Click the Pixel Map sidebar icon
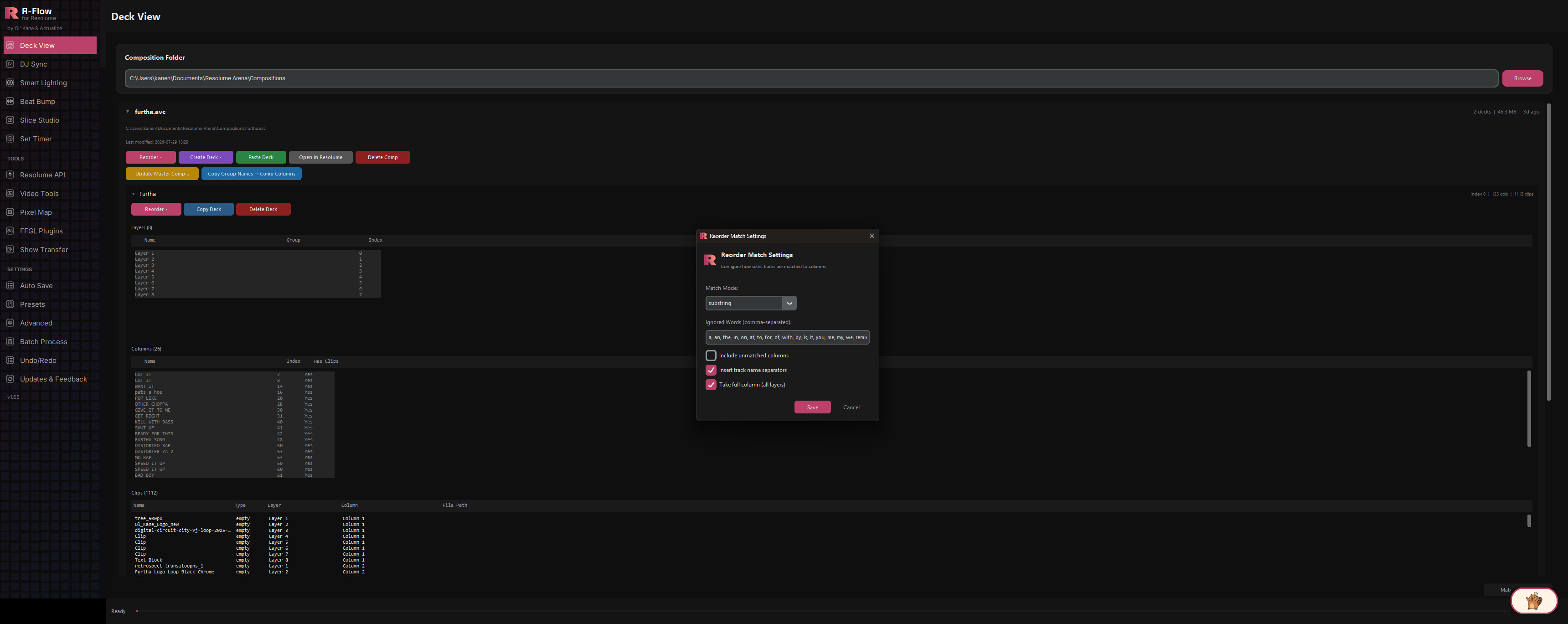Viewport: 1568px width, 624px height. click(10, 212)
